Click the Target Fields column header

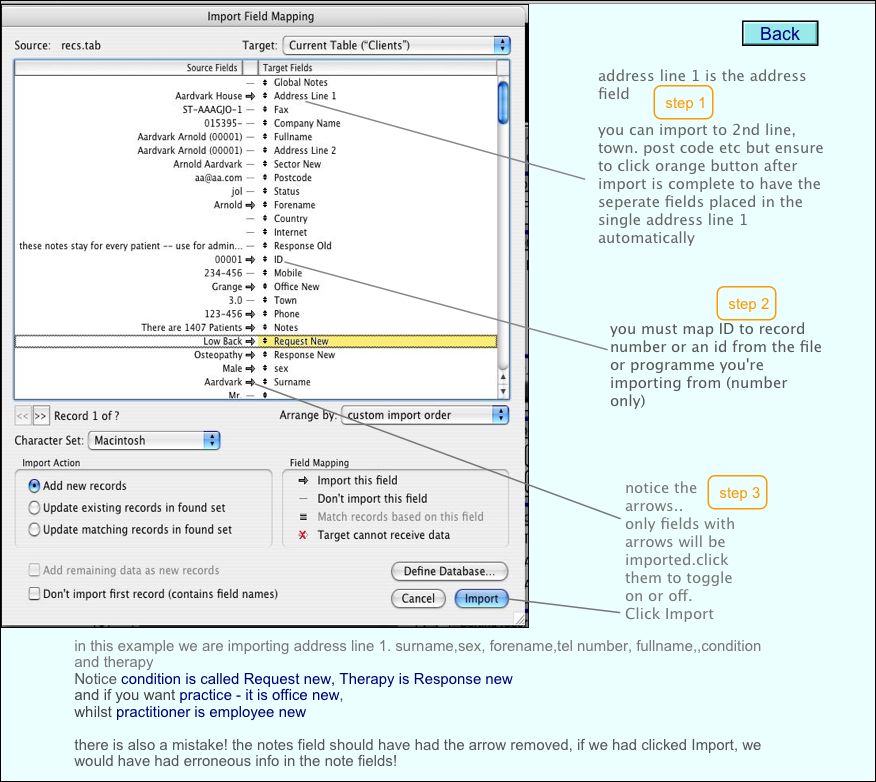click(377, 68)
